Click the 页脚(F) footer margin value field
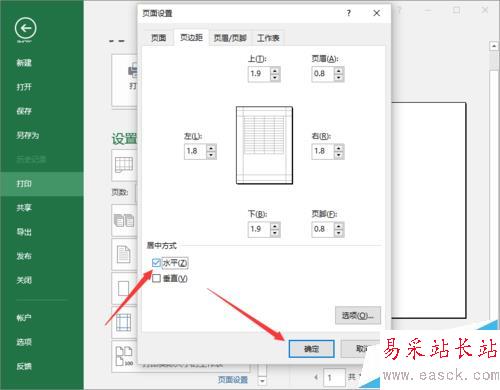The width and height of the screenshot is (500, 390). [x=323, y=229]
